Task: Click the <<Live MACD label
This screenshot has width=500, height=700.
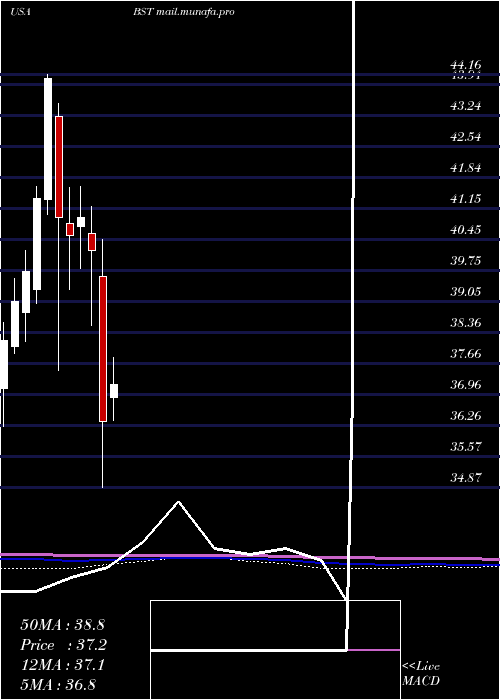Action: click(421, 674)
